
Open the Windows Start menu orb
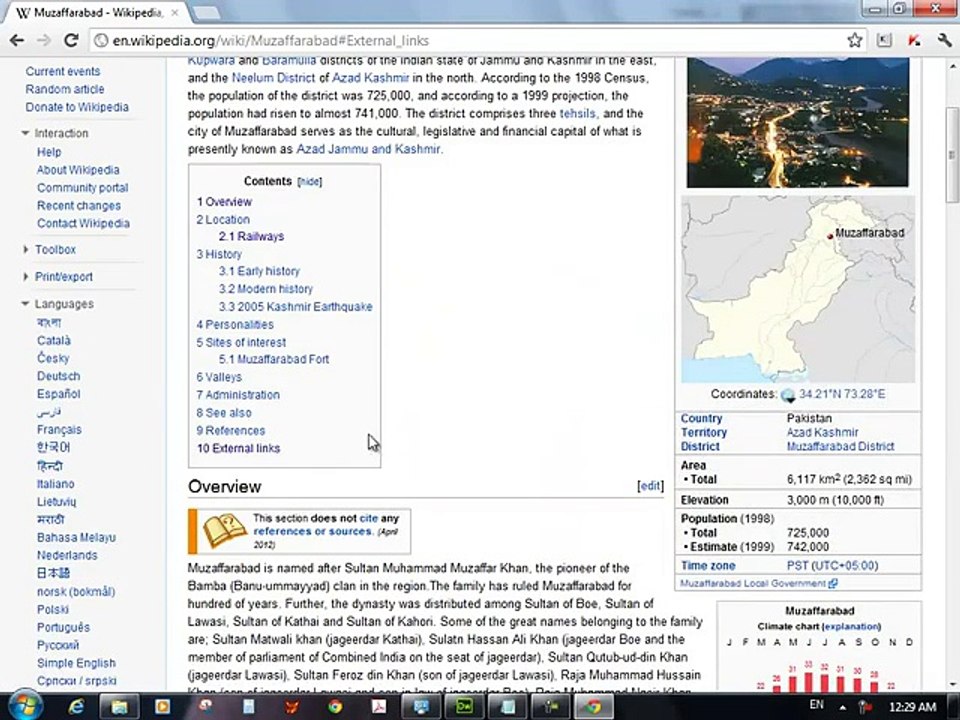pos(24,706)
